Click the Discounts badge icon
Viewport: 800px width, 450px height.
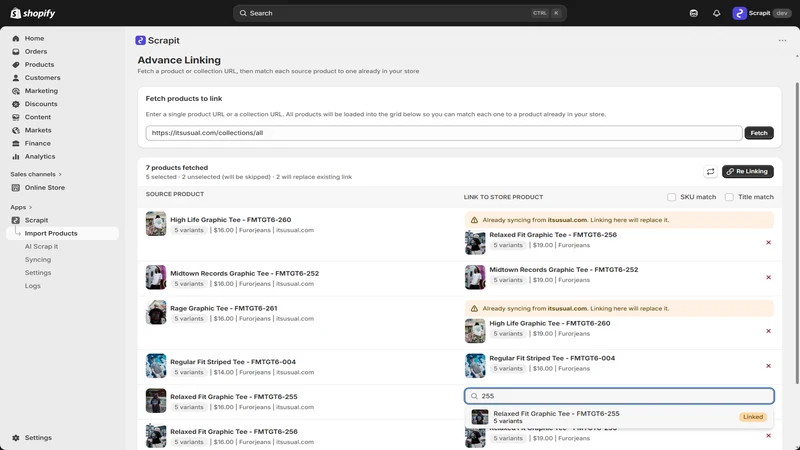pyautogui.click(x=16, y=104)
